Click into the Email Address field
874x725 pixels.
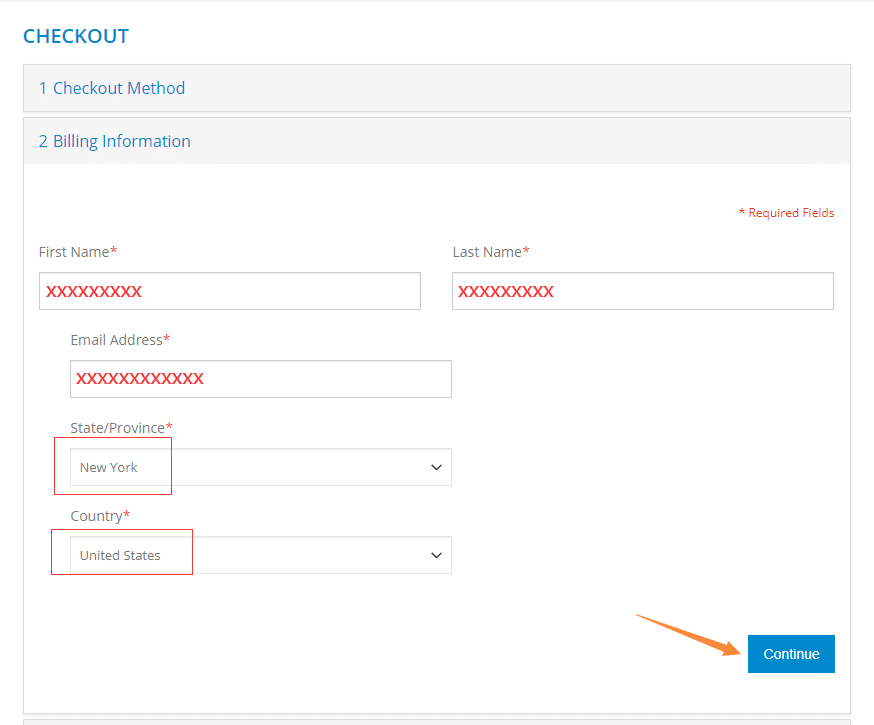(261, 379)
